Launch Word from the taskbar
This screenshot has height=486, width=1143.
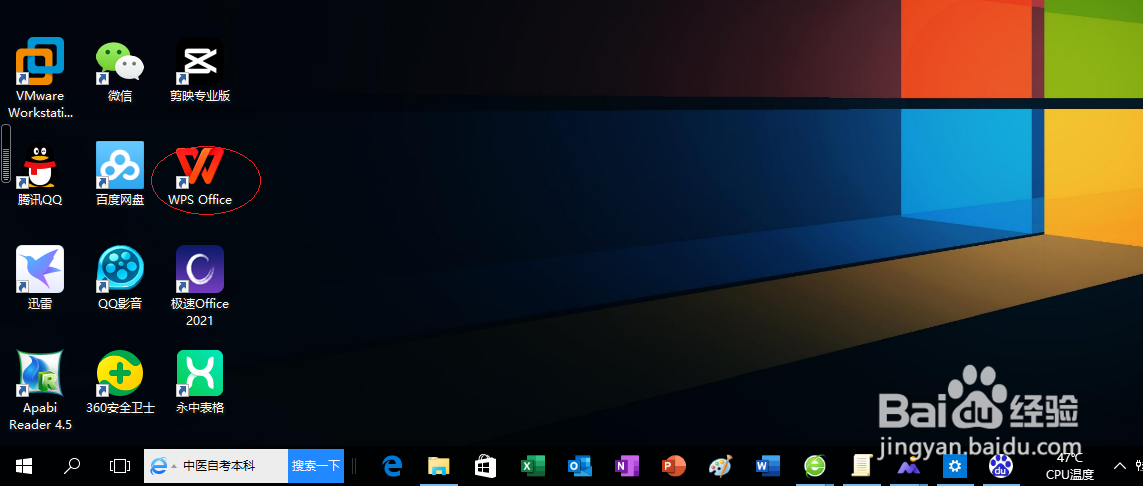click(768, 466)
